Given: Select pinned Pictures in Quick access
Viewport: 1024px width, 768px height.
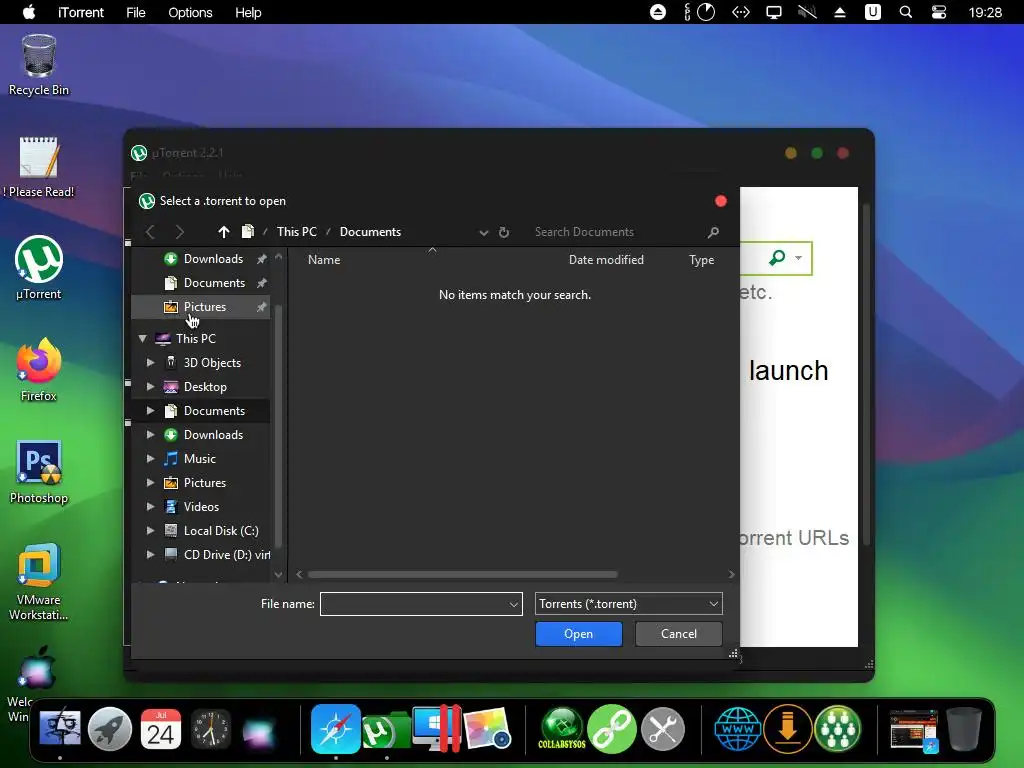Looking at the screenshot, I should coord(201,307).
